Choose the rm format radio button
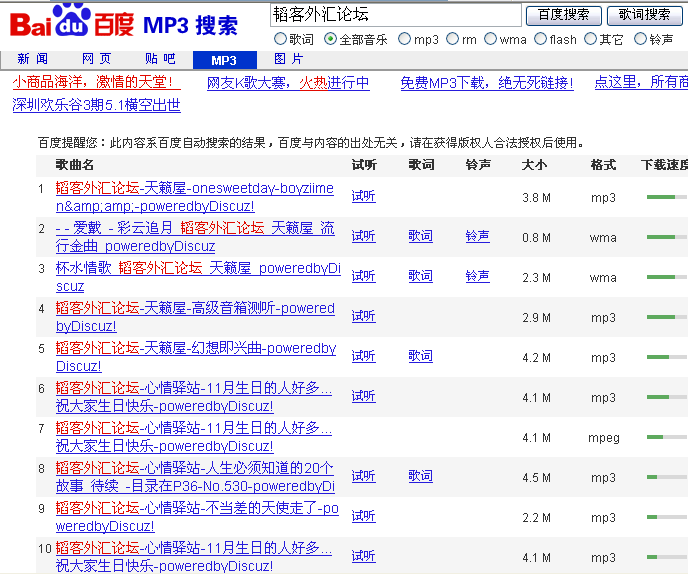This screenshot has height=574, width=688. point(452,39)
